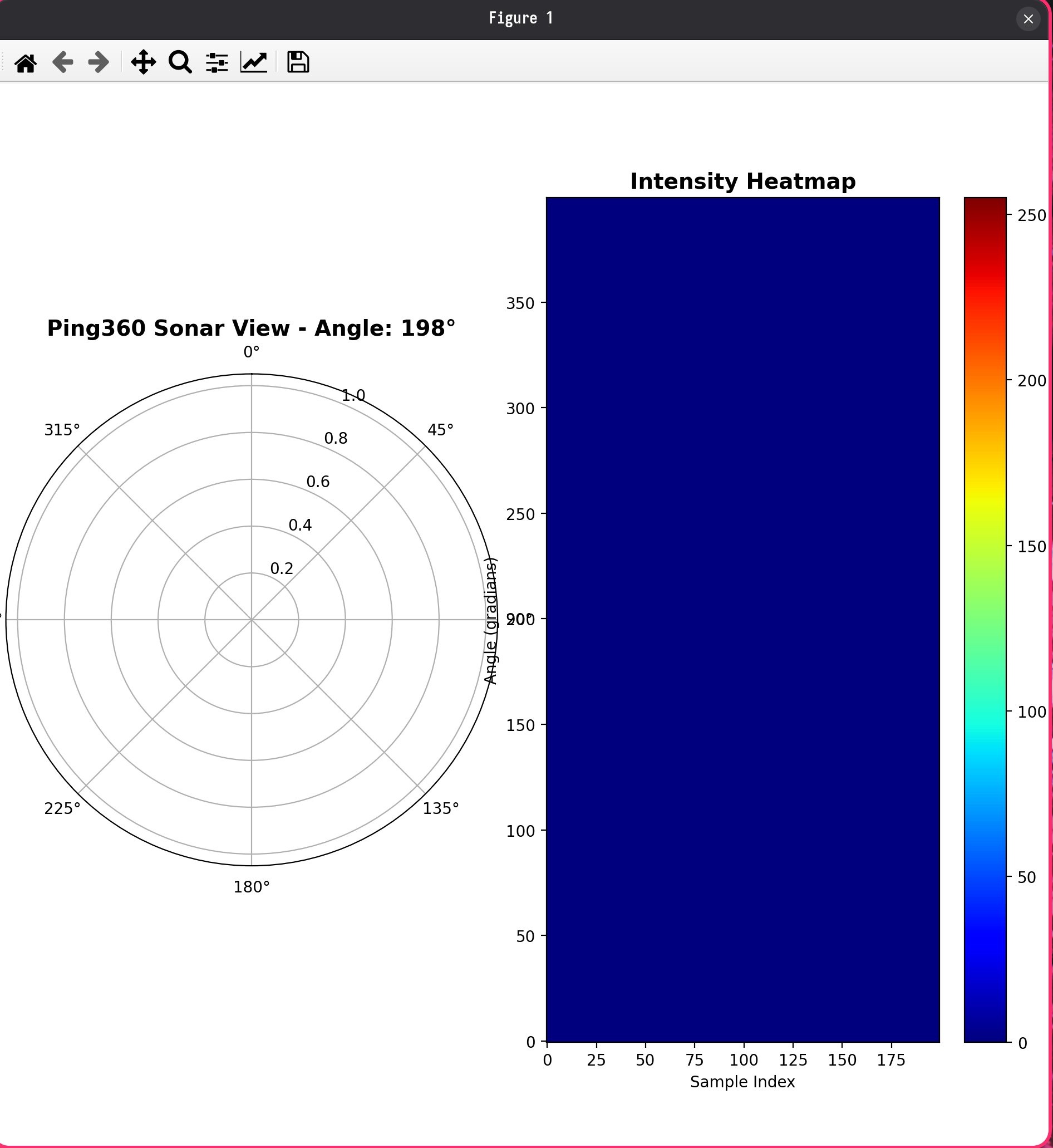Click the 300 tick on heatmap y-axis

[520, 409]
